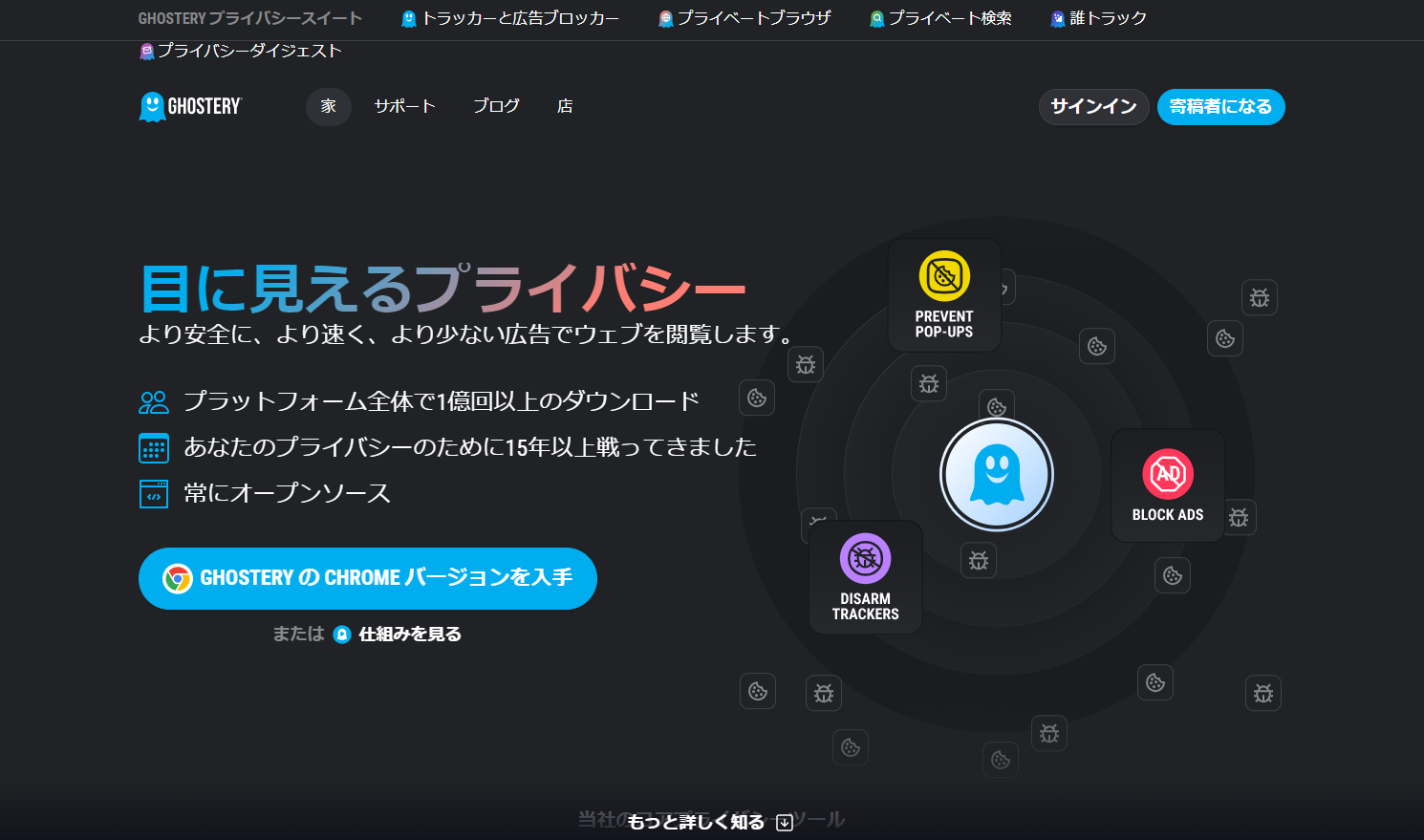Click the 目に見えるプライバシー headline
This screenshot has width=1424, height=840.
442,288
